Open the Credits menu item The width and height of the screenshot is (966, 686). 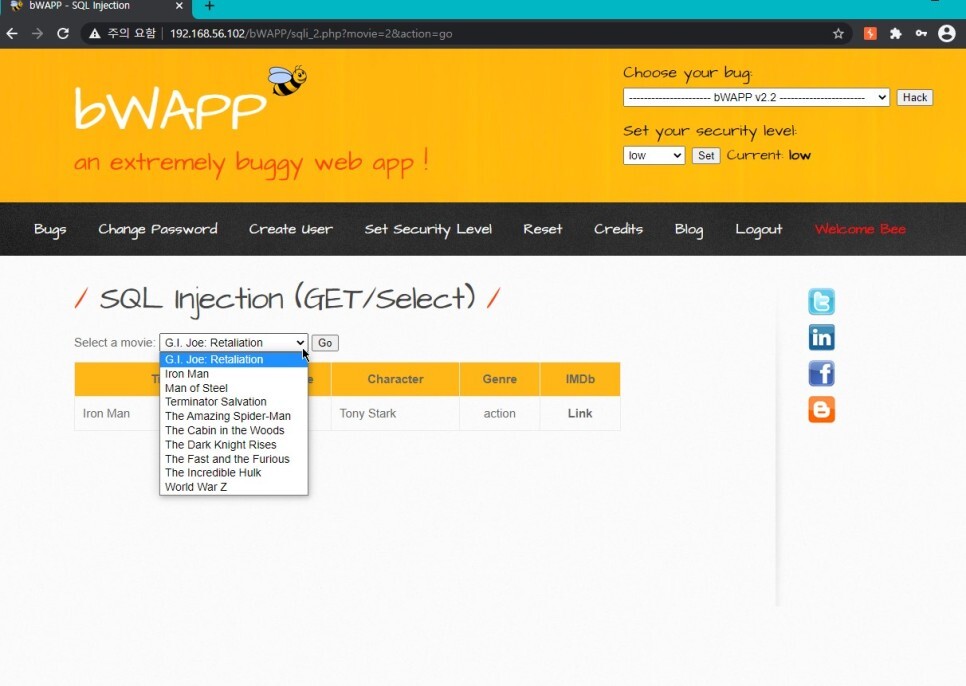[619, 229]
